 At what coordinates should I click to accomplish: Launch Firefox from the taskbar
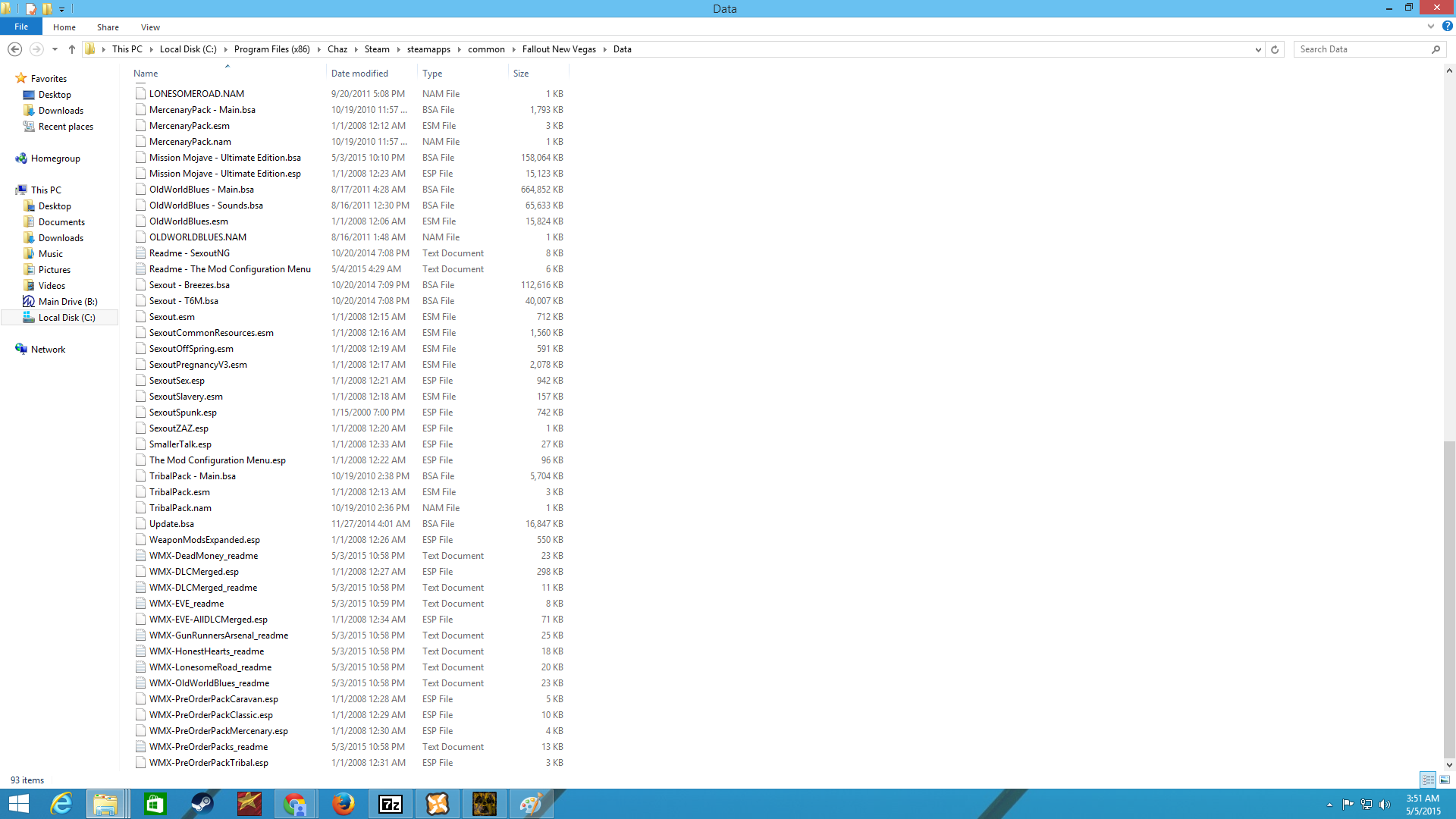[343, 804]
